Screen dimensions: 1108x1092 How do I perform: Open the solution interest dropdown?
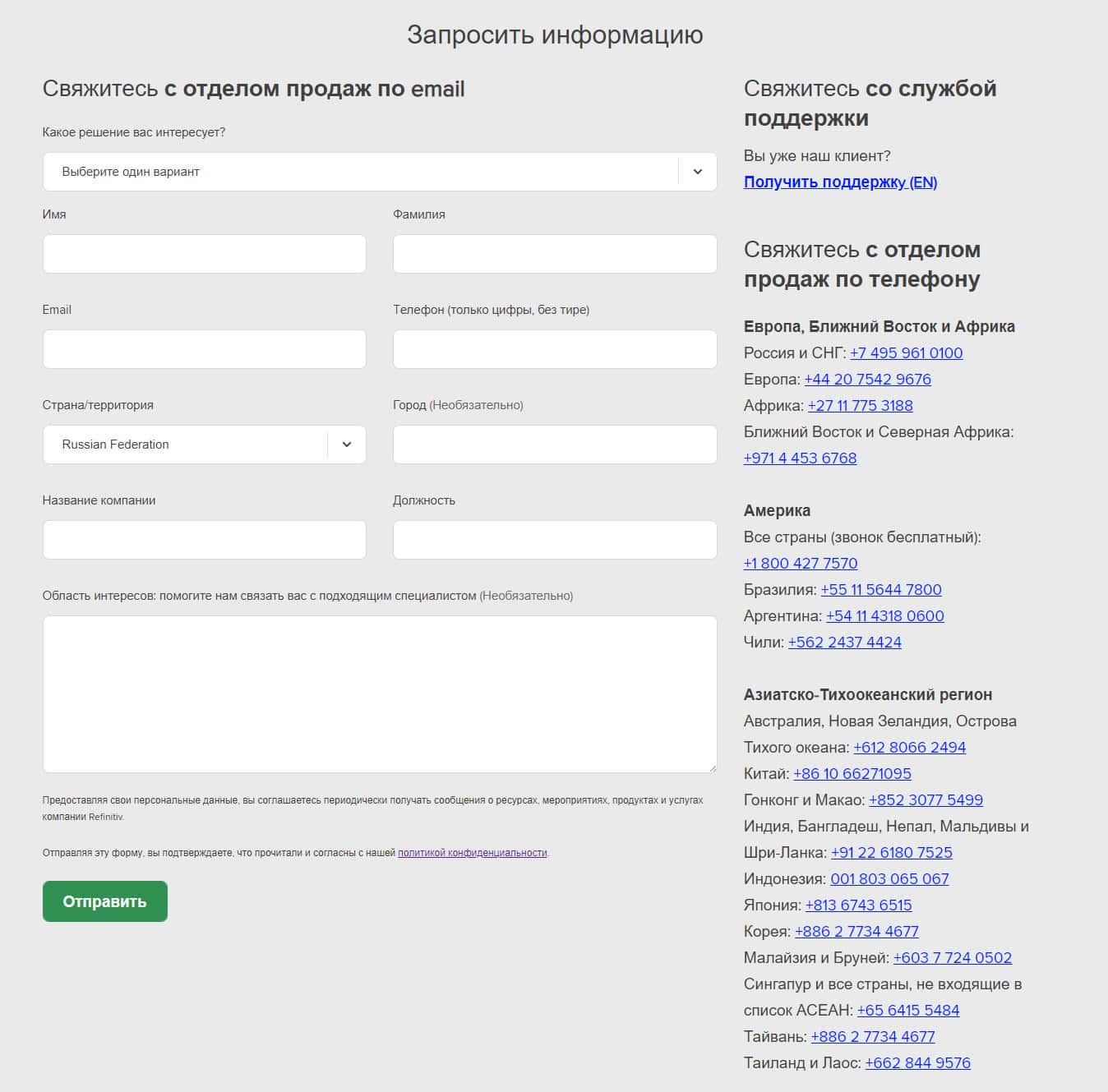point(379,172)
